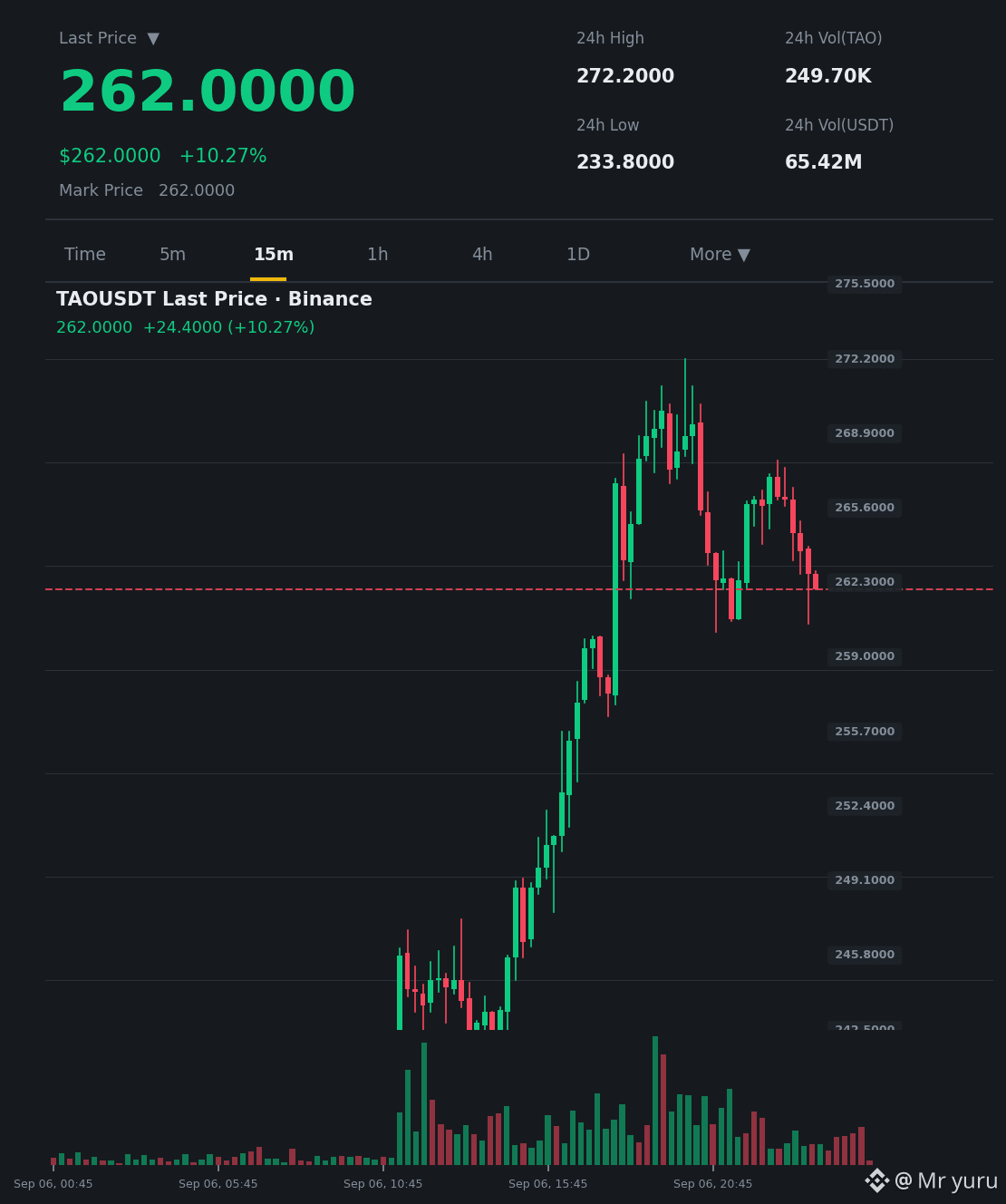Click the 24h High value 272.2000
1006x1204 pixels.
(625, 76)
